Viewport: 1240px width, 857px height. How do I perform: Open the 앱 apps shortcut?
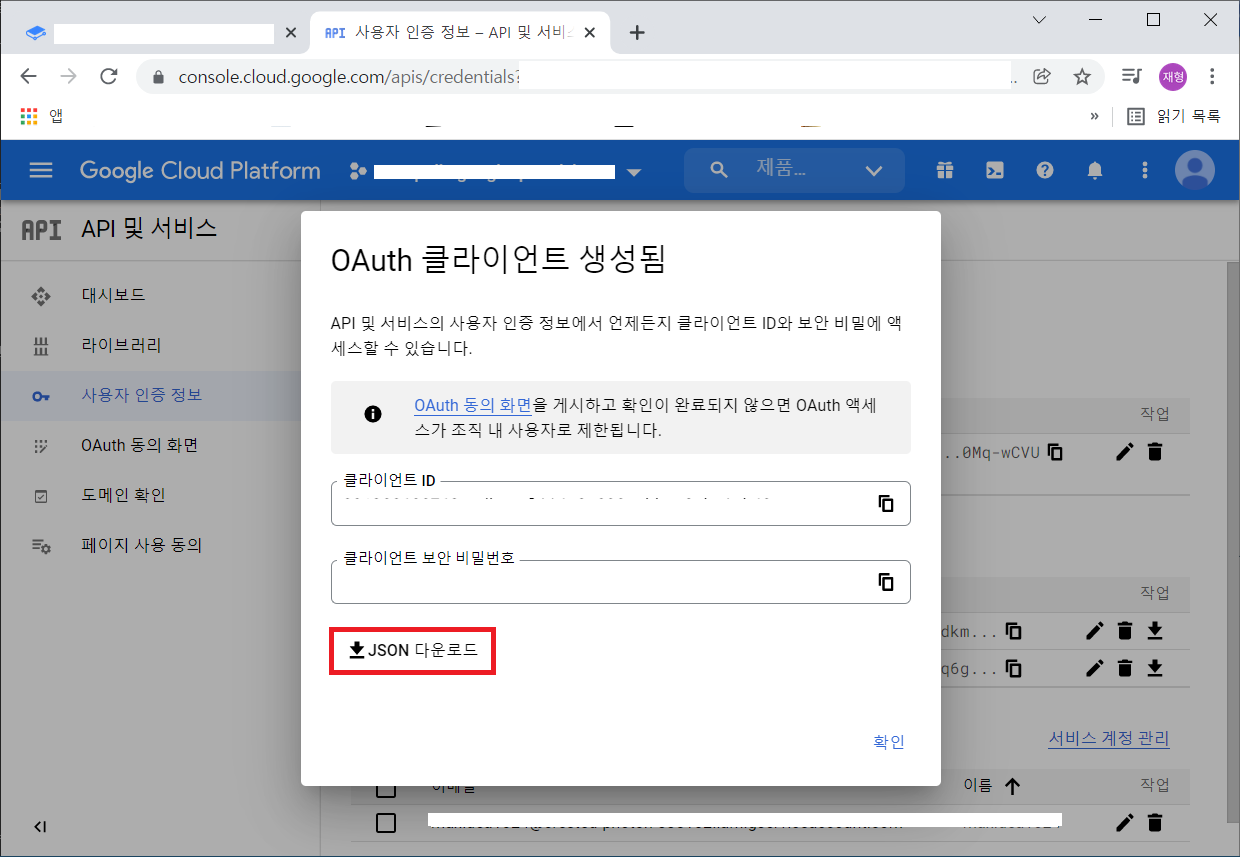(42, 116)
